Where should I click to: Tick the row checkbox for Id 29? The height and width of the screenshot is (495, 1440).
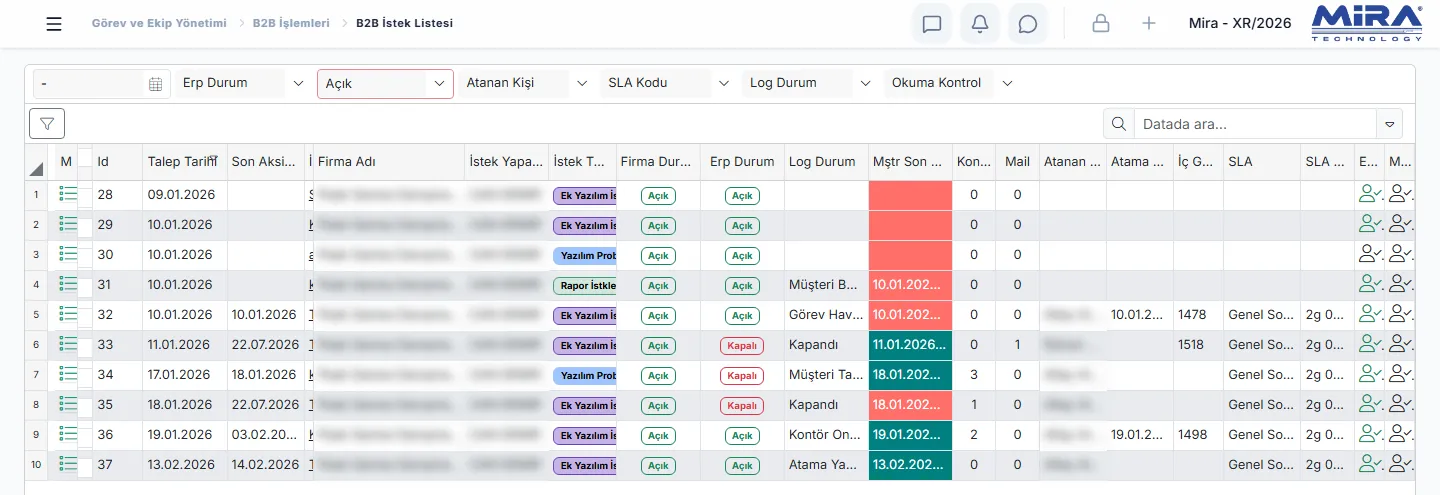tap(85, 228)
